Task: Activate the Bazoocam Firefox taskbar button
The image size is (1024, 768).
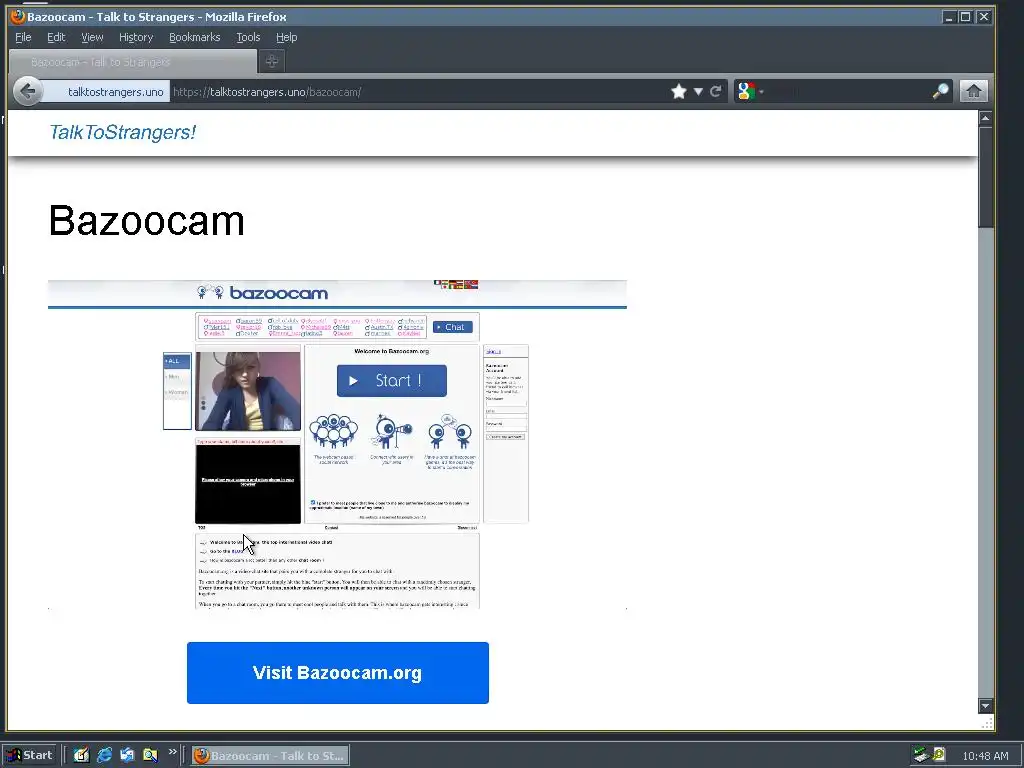Action: (x=270, y=756)
